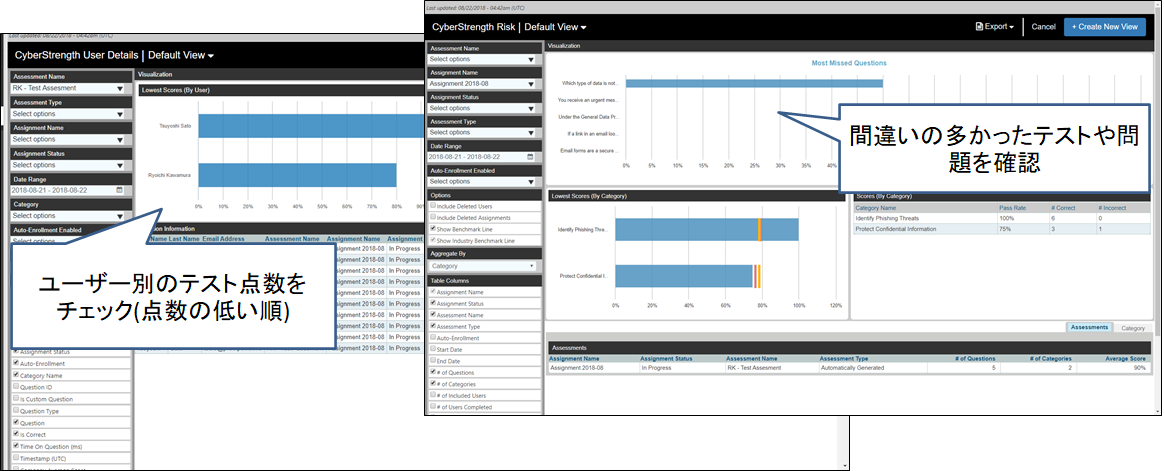Open Aggregate By Category dropdown

483,265
